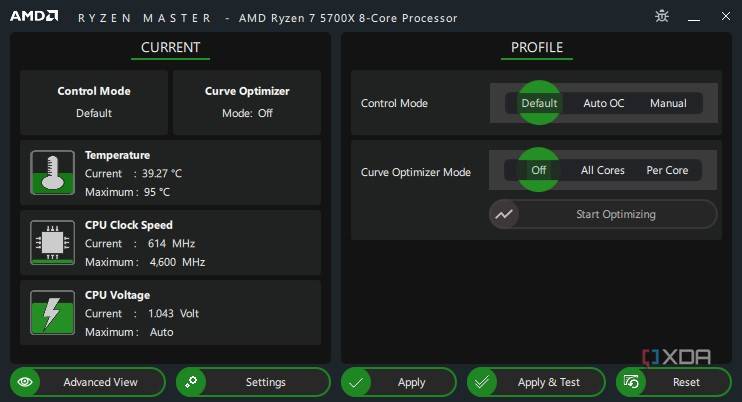This screenshot has width=742, height=402.
Task: Click the chart icon beside Start Optimizing
Action: [504, 214]
